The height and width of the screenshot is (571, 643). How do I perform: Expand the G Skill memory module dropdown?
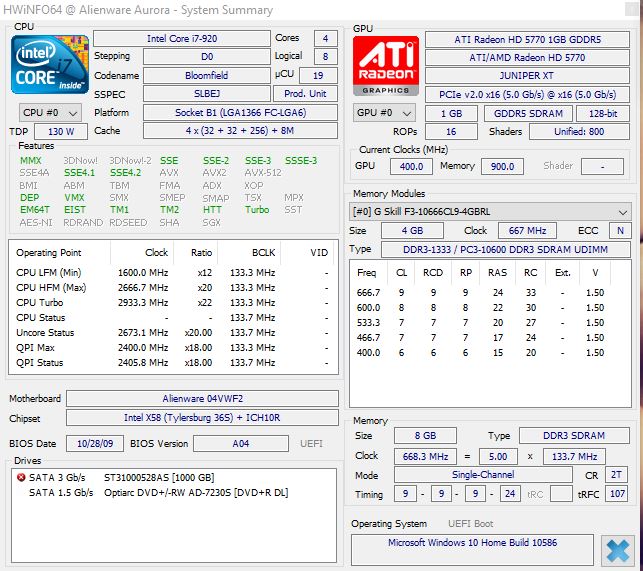pos(490,212)
